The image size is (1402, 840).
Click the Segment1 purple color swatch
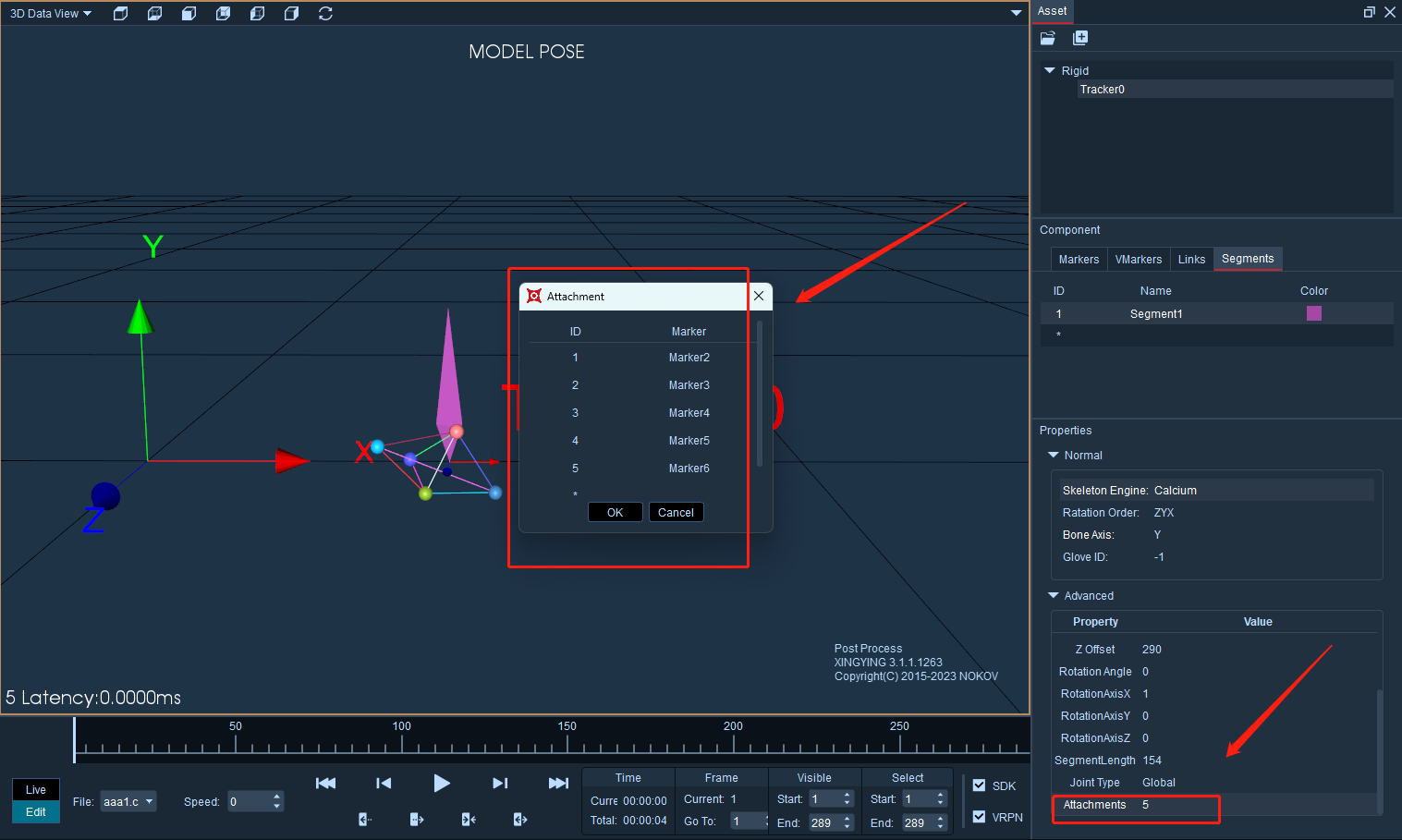pyautogui.click(x=1314, y=313)
